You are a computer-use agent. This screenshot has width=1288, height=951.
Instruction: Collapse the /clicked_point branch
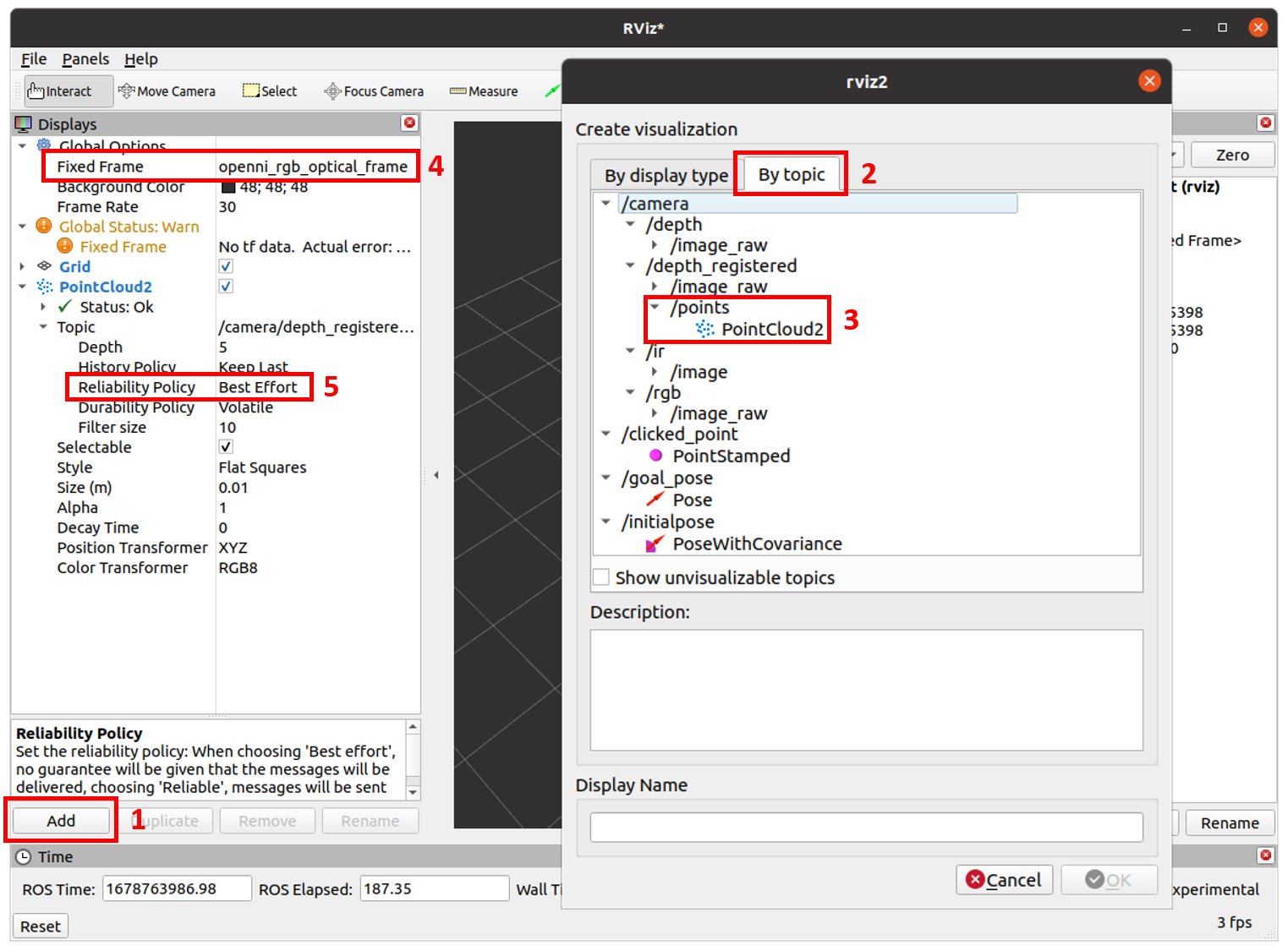click(x=606, y=434)
